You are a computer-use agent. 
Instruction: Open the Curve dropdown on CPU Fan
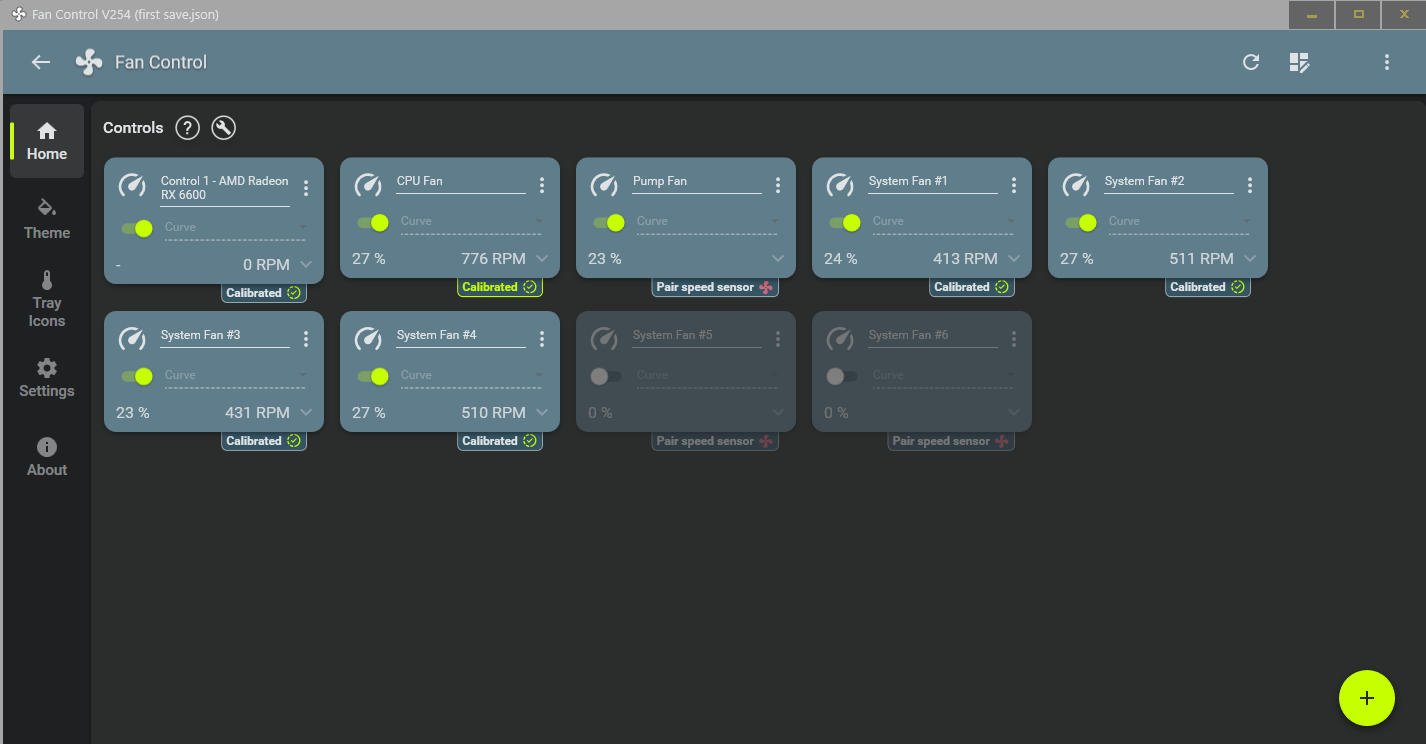tap(473, 222)
